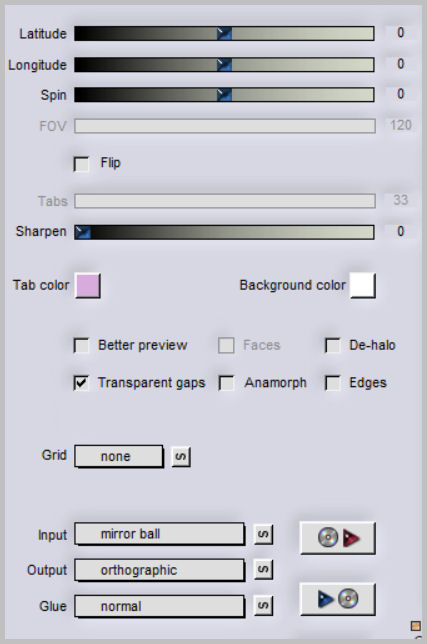Image resolution: width=427 pixels, height=644 pixels.
Task: Click the S button beside Input dropdown
Action: click(263, 534)
